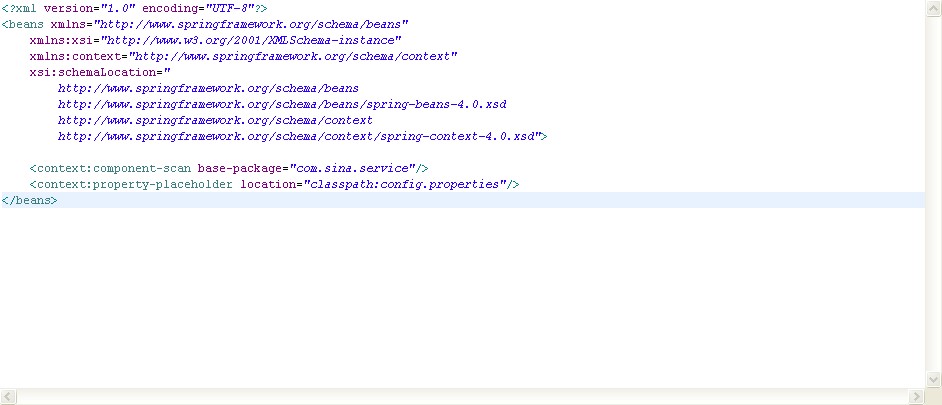Place cursor on xmlns:context attribute line
942x405 pixels.
tap(243, 56)
